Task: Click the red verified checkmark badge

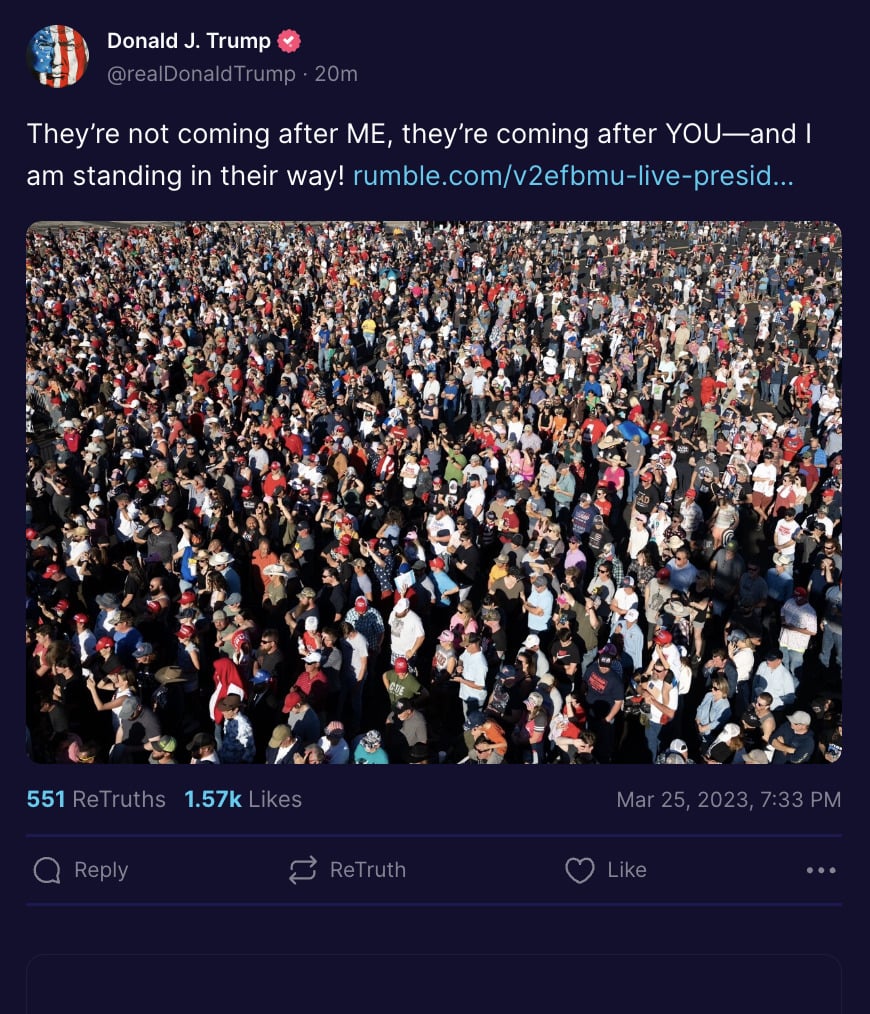Action: coord(289,41)
